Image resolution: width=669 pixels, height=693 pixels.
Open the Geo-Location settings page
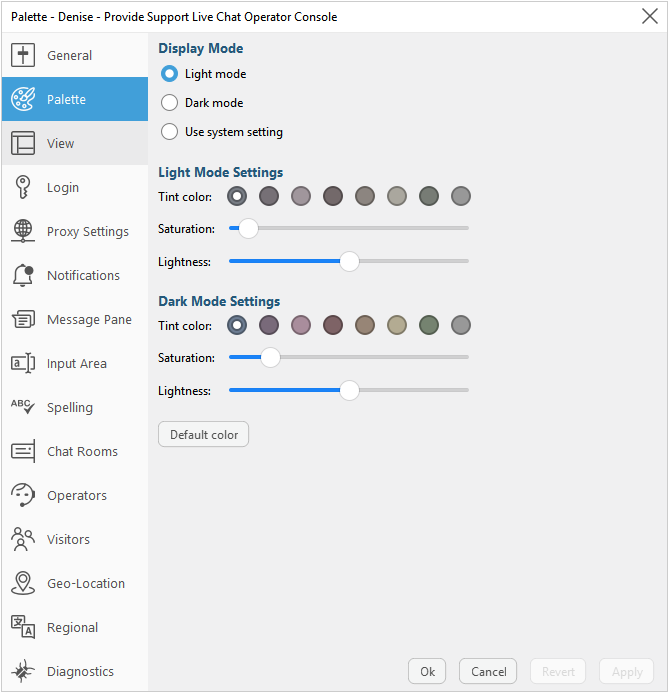pos(75,583)
